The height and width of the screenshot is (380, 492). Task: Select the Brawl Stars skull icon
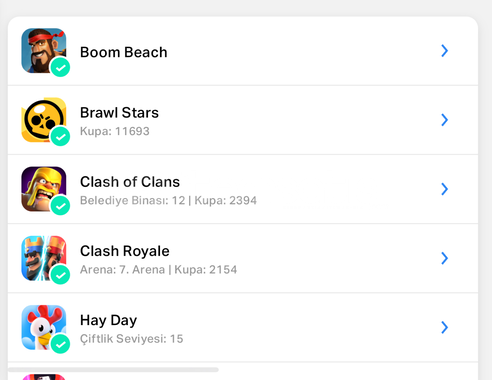click(44, 120)
